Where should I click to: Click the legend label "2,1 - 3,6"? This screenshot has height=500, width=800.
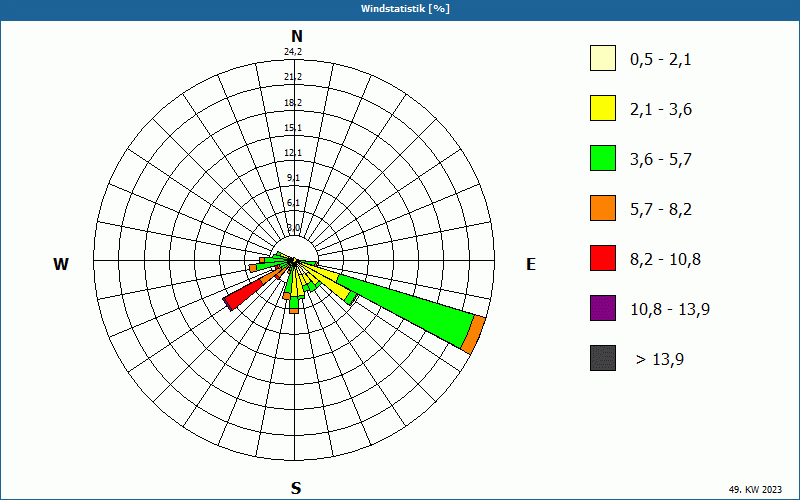coord(661,110)
